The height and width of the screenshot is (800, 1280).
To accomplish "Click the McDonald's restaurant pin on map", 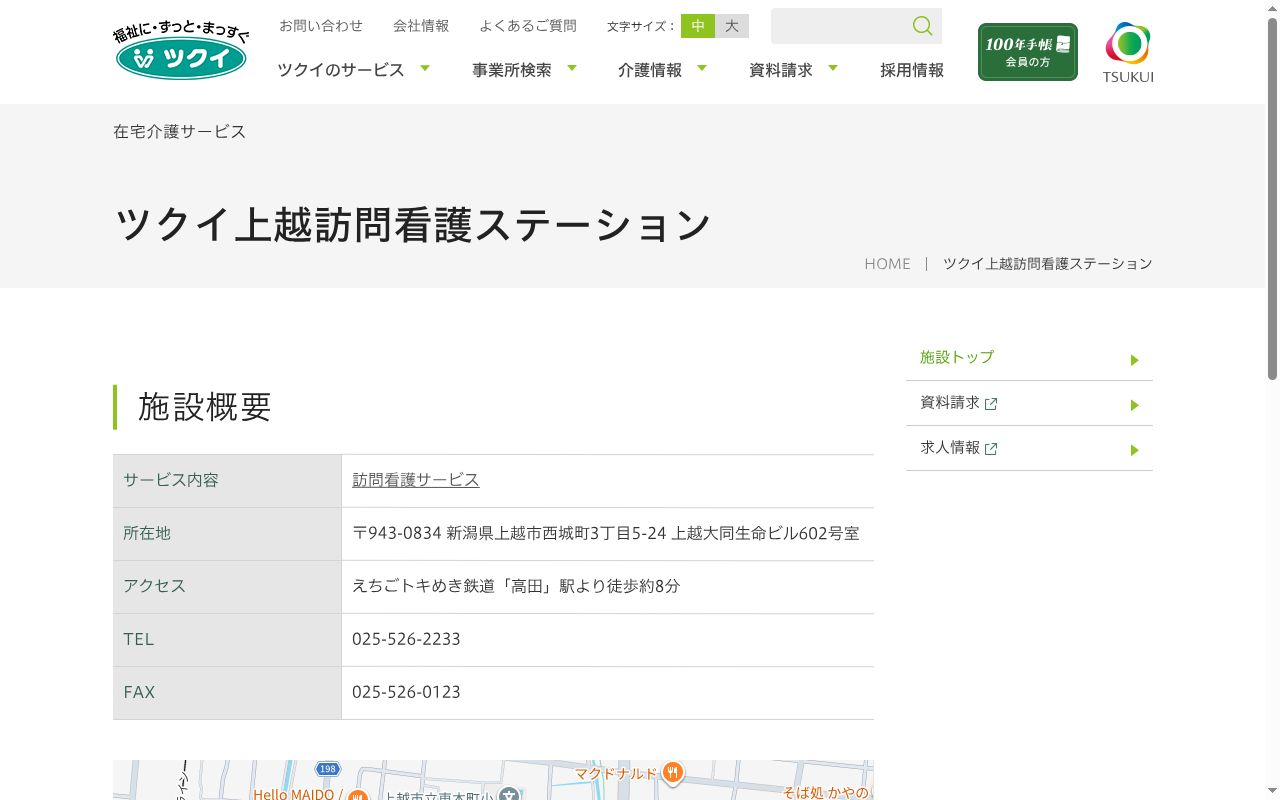I will pyautogui.click(x=672, y=773).
